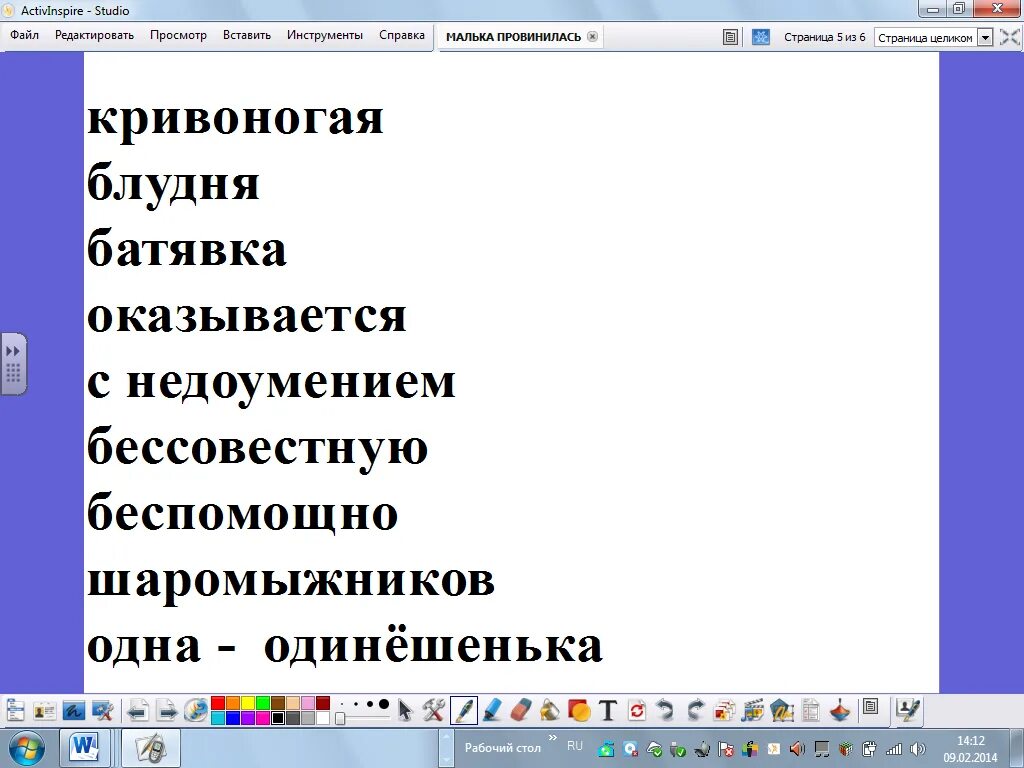Start the ExpressPoll globe icon

[195, 710]
